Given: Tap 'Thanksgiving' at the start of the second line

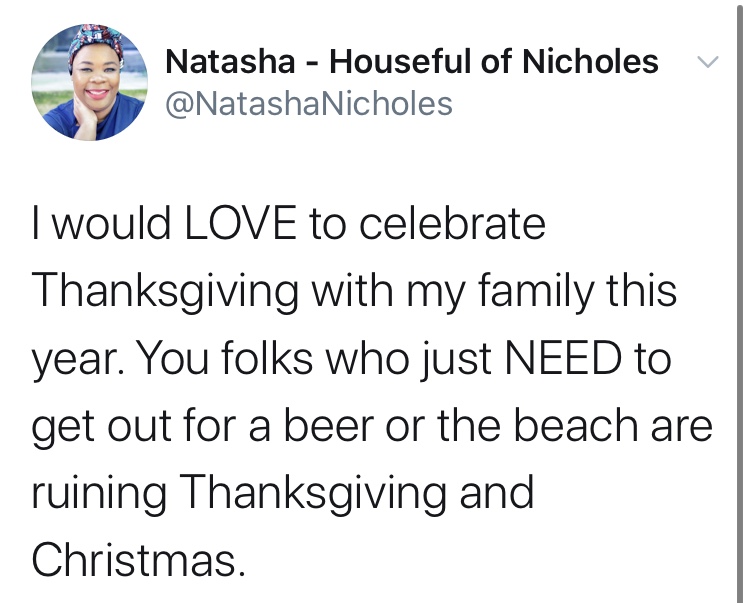Looking at the screenshot, I should (165, 292).
